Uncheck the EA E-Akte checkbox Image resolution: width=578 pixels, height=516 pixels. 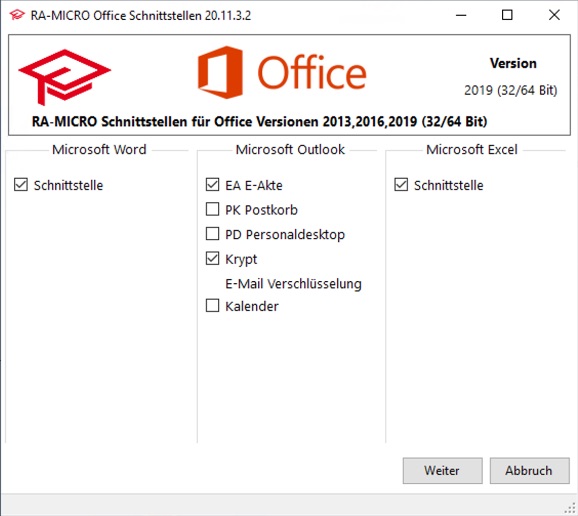coord(212,185)
